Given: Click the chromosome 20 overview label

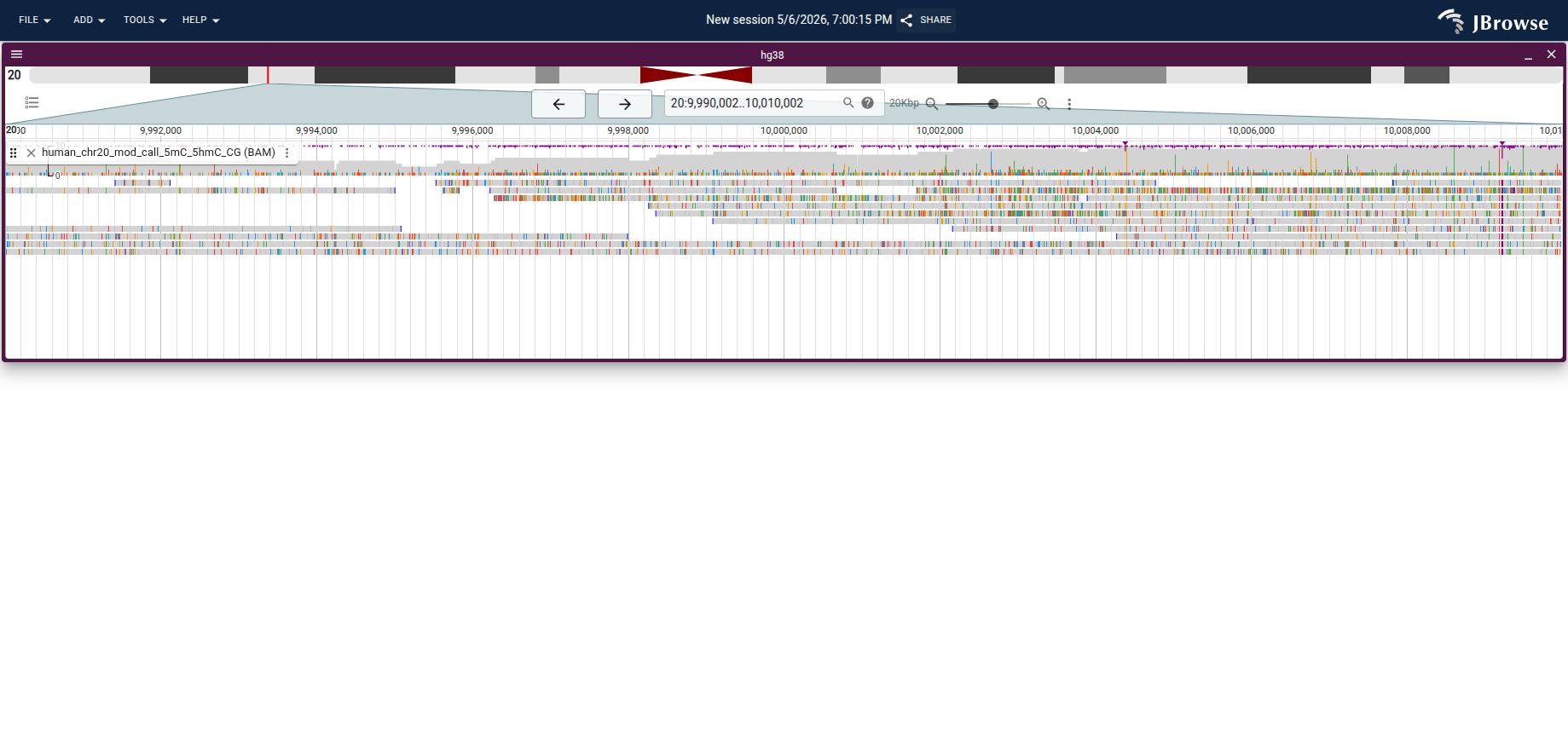Looking at the screenshot, I should [14, 75].
